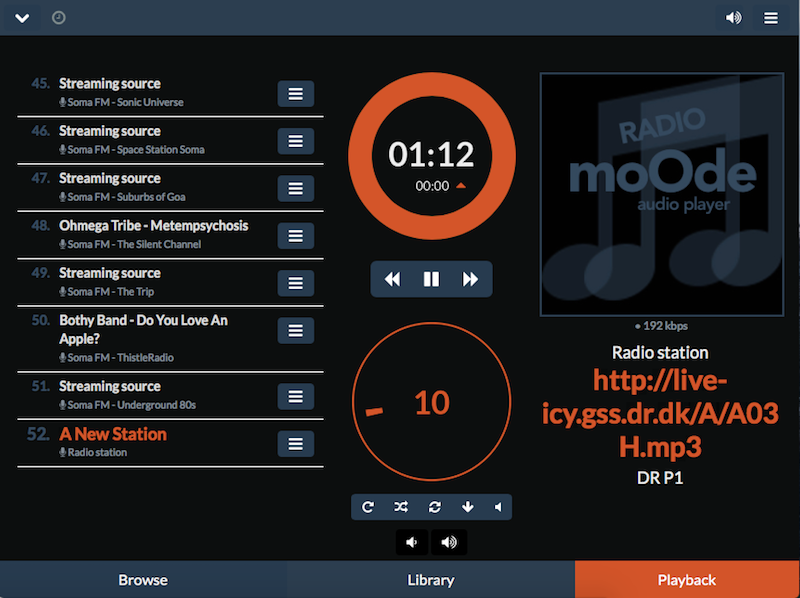Screen dimensions: 800x598
Task: Skip to previous track
Action: [x=392, y=279]
